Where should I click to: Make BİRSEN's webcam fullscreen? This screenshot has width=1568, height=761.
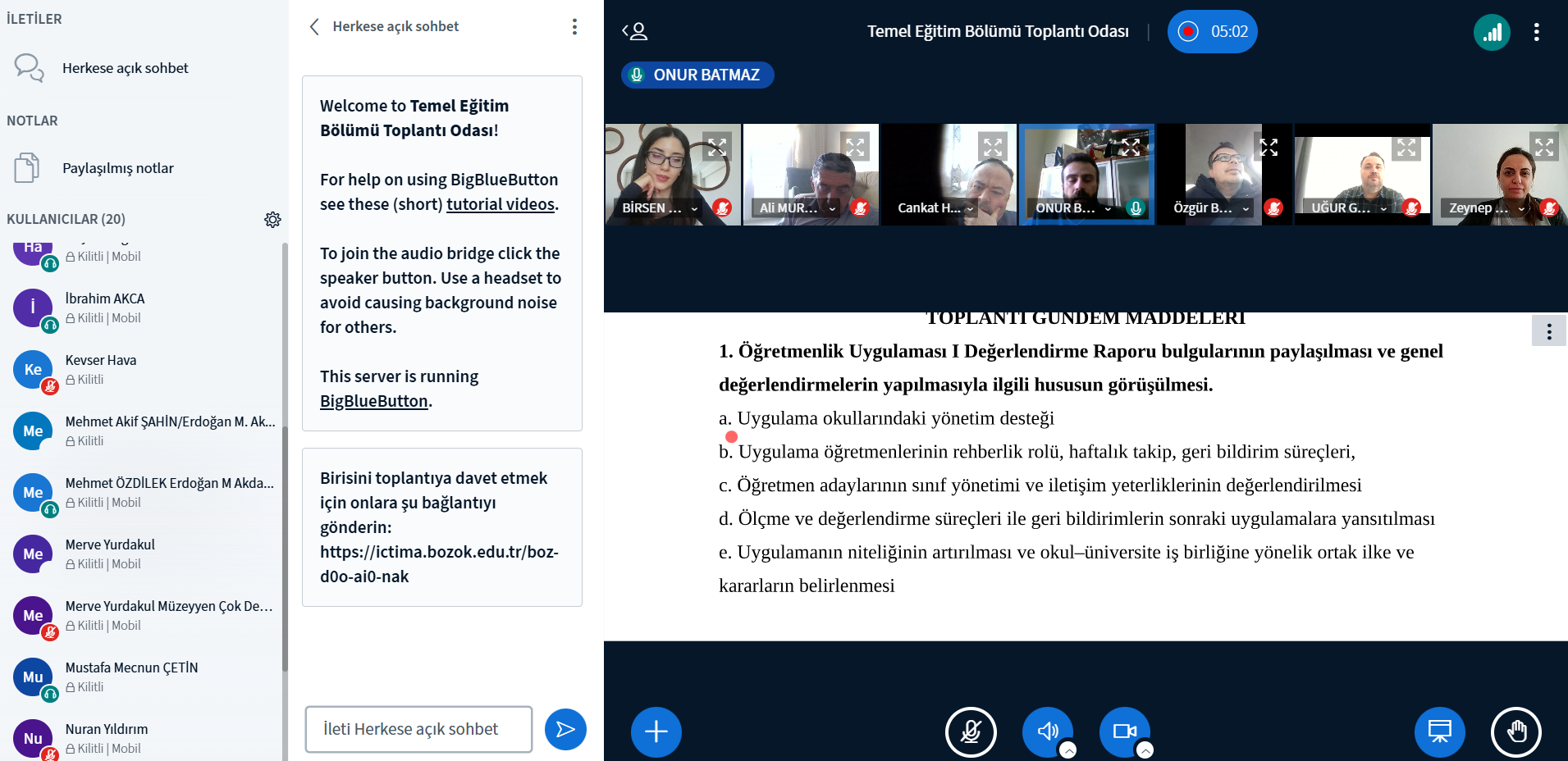(x=717, y=148)
